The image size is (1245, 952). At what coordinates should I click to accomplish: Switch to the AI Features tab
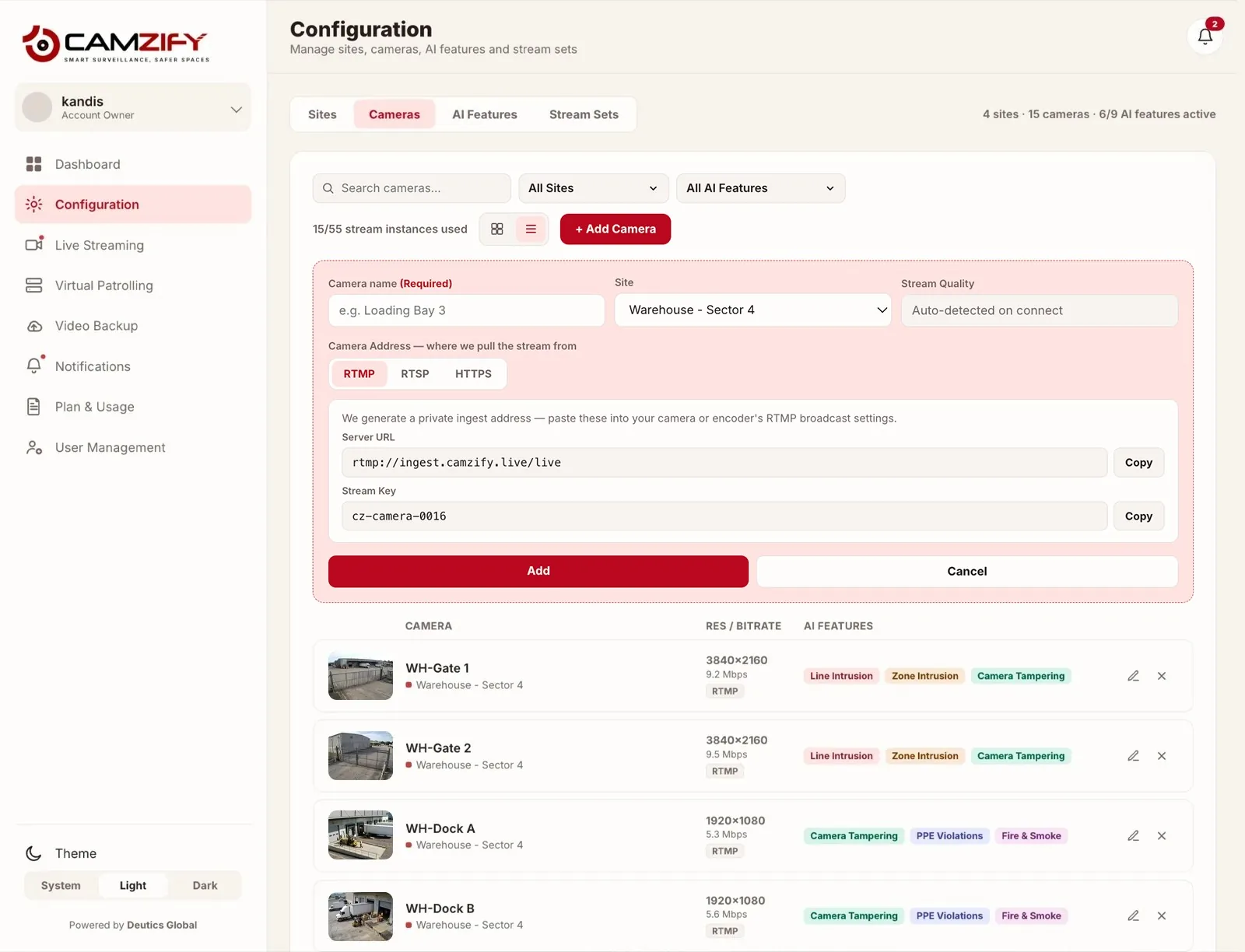pos(484,114)
